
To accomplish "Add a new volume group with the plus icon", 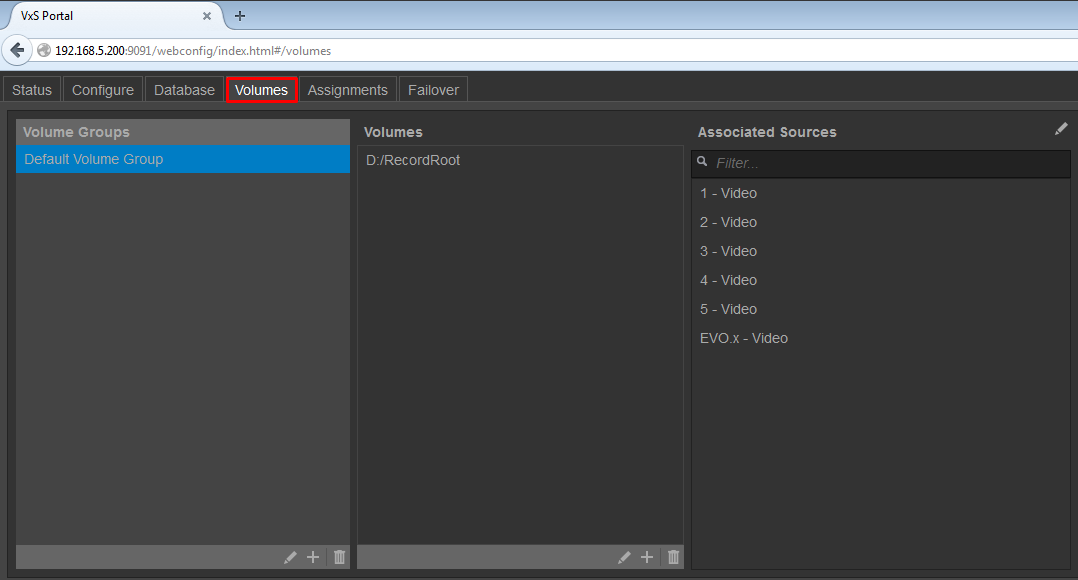I will (313, 557).
